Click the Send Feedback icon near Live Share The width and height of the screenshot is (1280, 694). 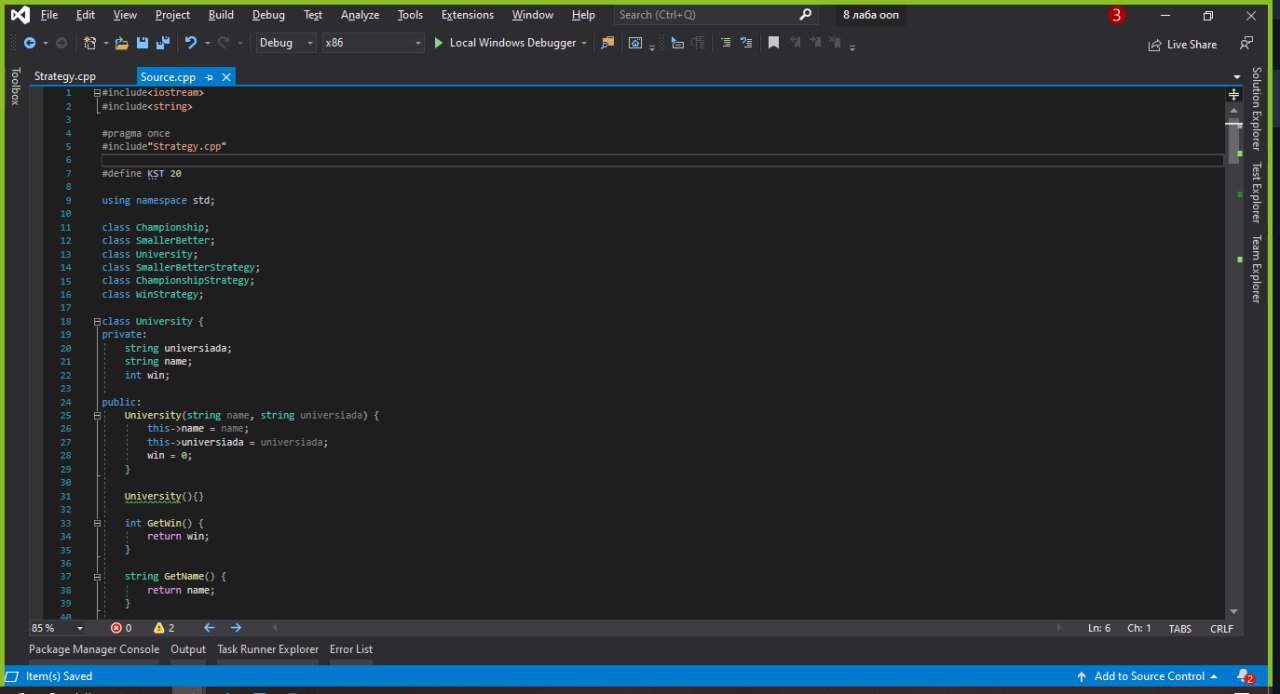tap(1245, 43)
